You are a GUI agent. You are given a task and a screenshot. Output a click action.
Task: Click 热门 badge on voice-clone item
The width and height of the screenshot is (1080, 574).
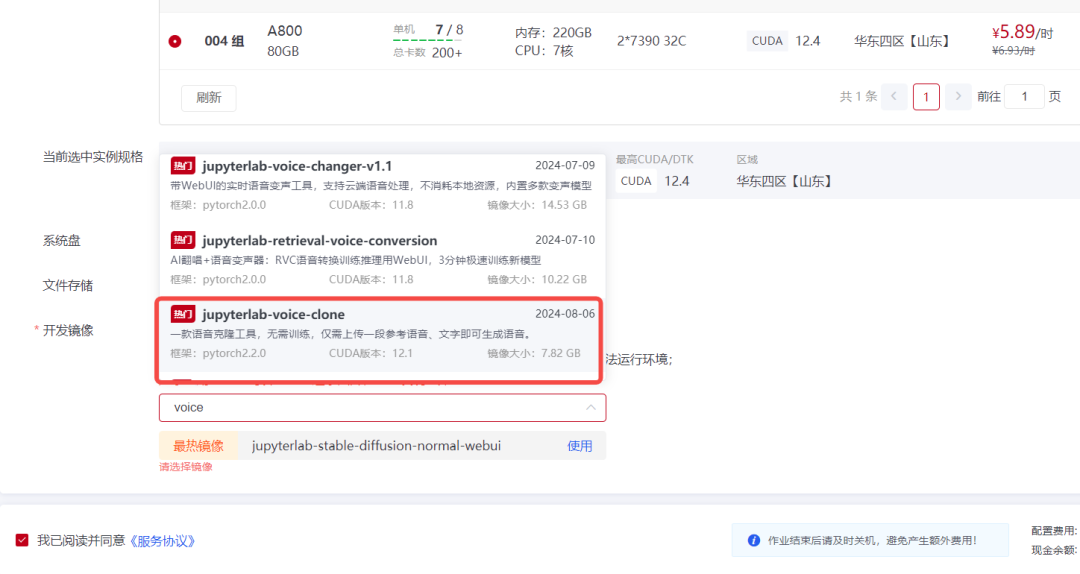pos(183,315)
